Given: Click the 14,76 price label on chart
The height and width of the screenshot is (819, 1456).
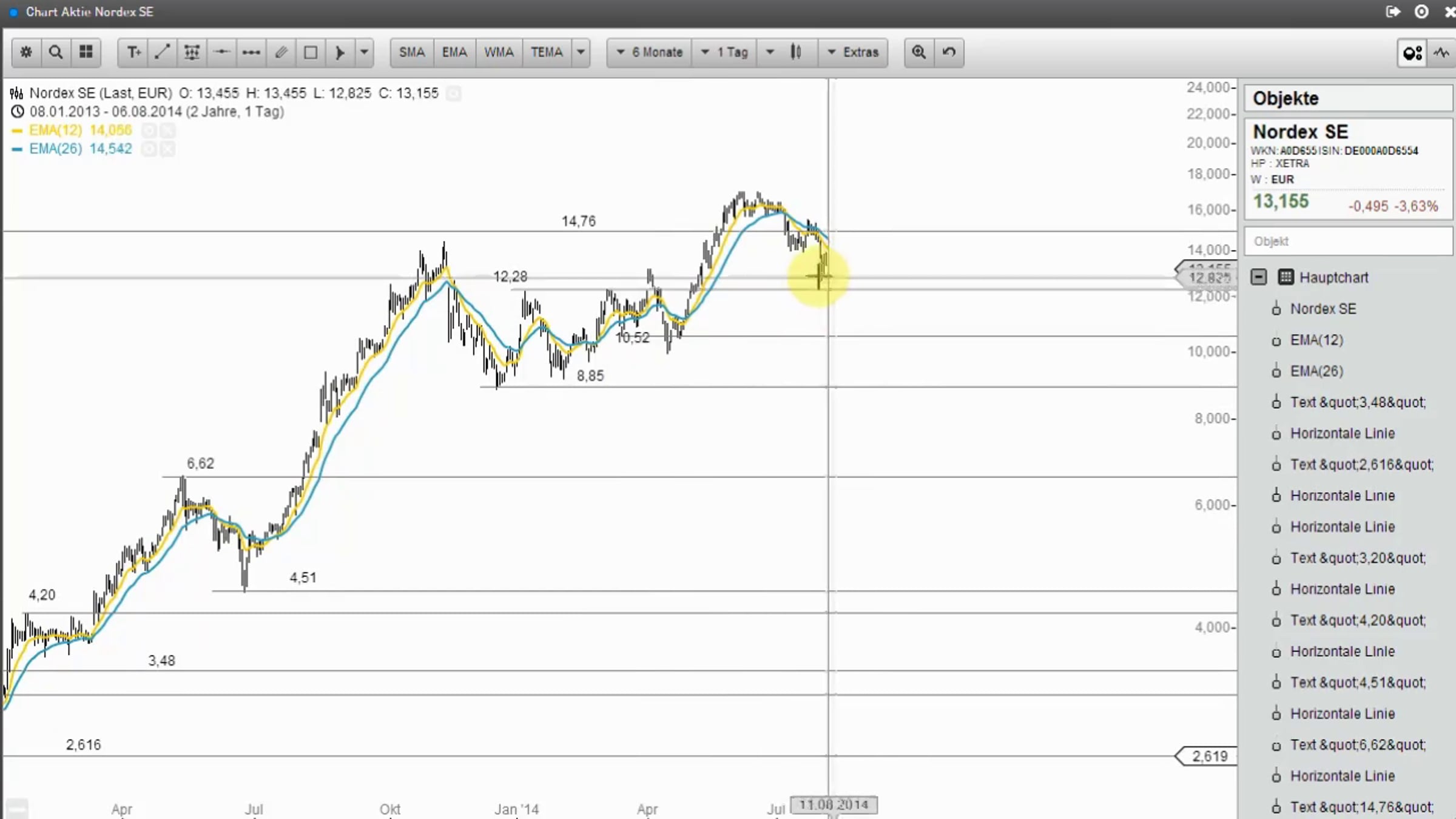Looking at the screenshot, I should pos(579,221).
